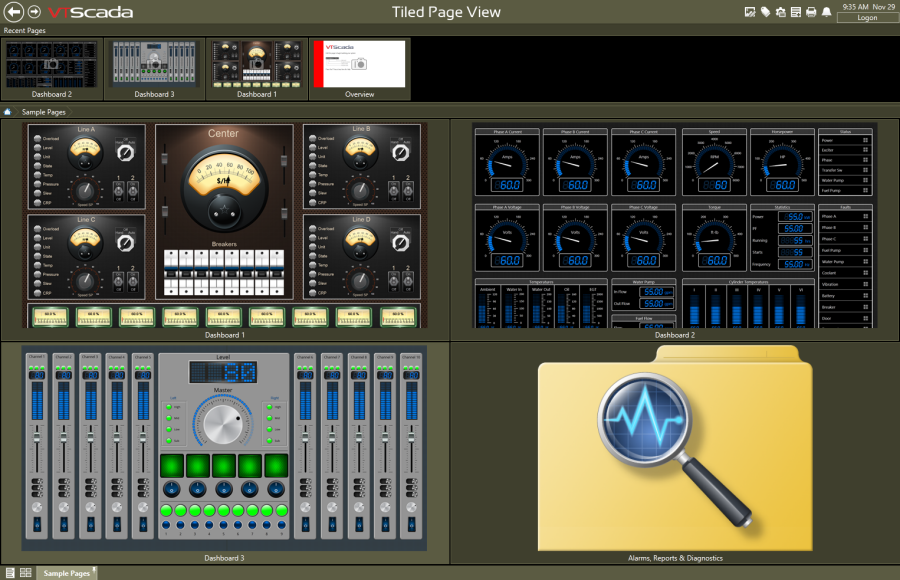Viewport: 900px width, 580px height.
Task: Open Dashboard 3 from Recent Pages
Action: [155, 65]
